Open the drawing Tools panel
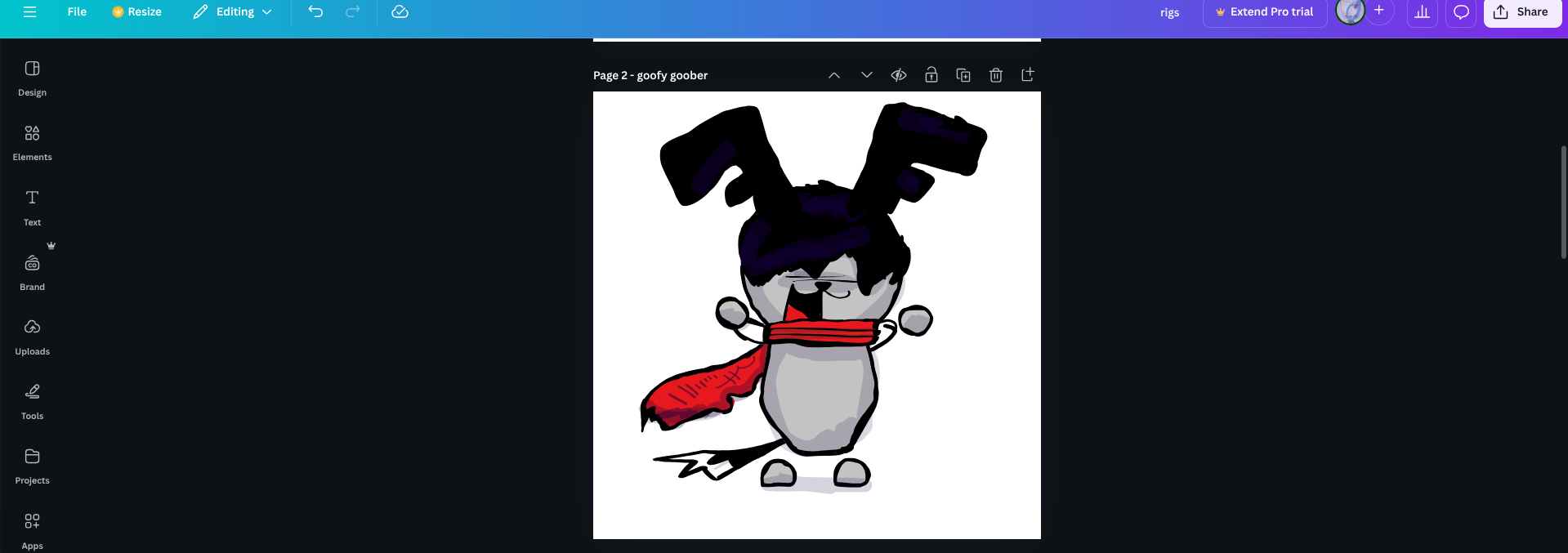The width and height of the screenshot is (1568, 553). coord(32,401)
